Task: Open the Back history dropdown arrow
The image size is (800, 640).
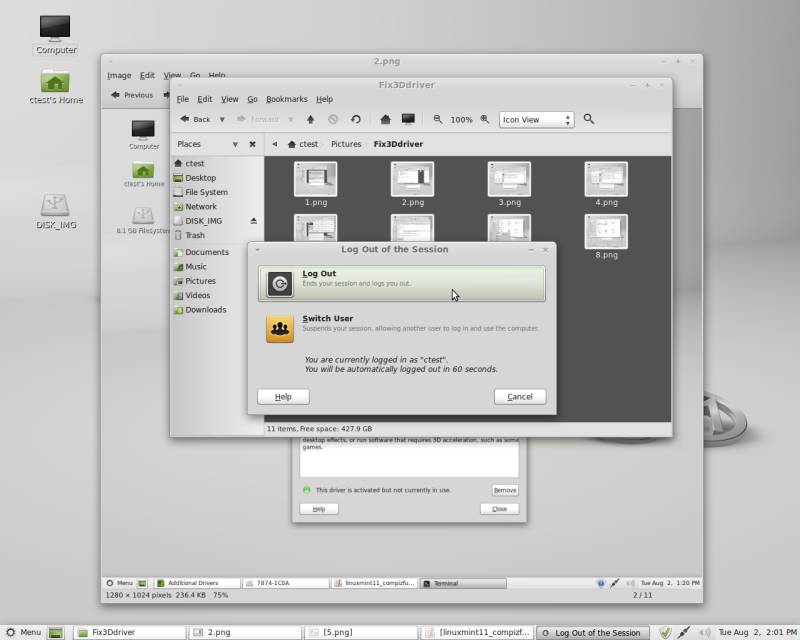Action: pos(222,119)
